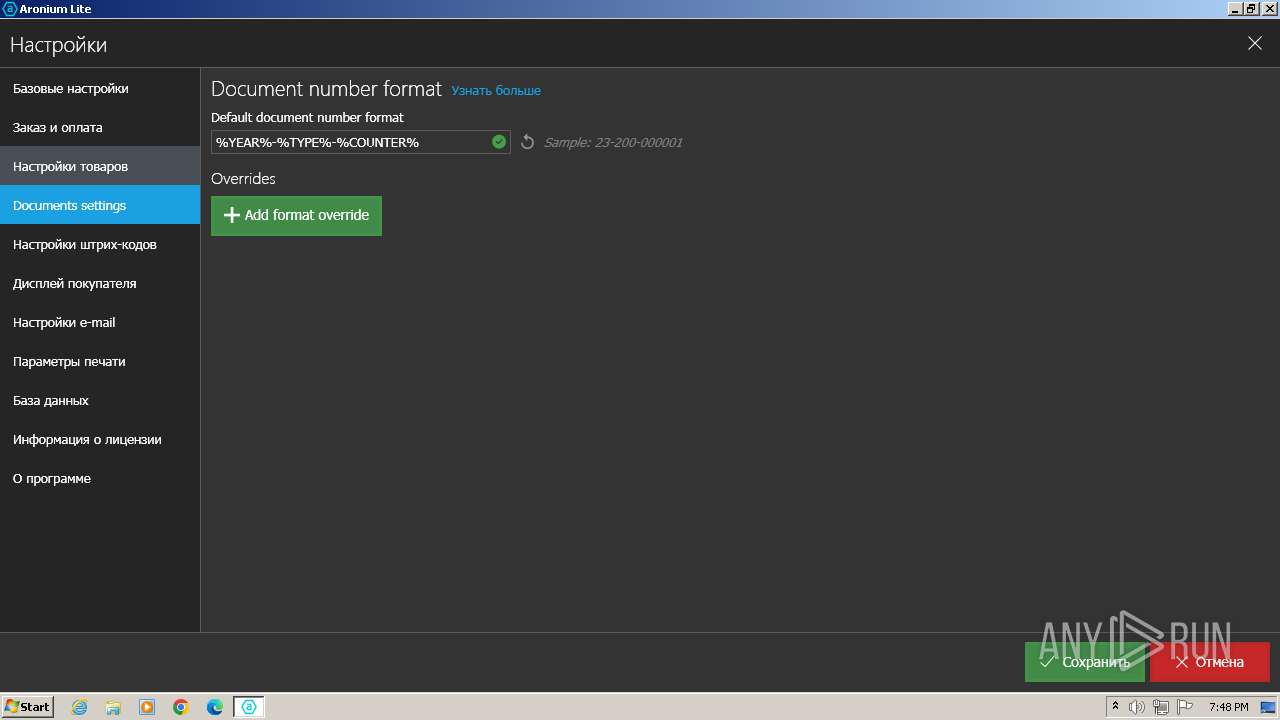
Task: Open the Windows Start menu
Action: (28, 706)
